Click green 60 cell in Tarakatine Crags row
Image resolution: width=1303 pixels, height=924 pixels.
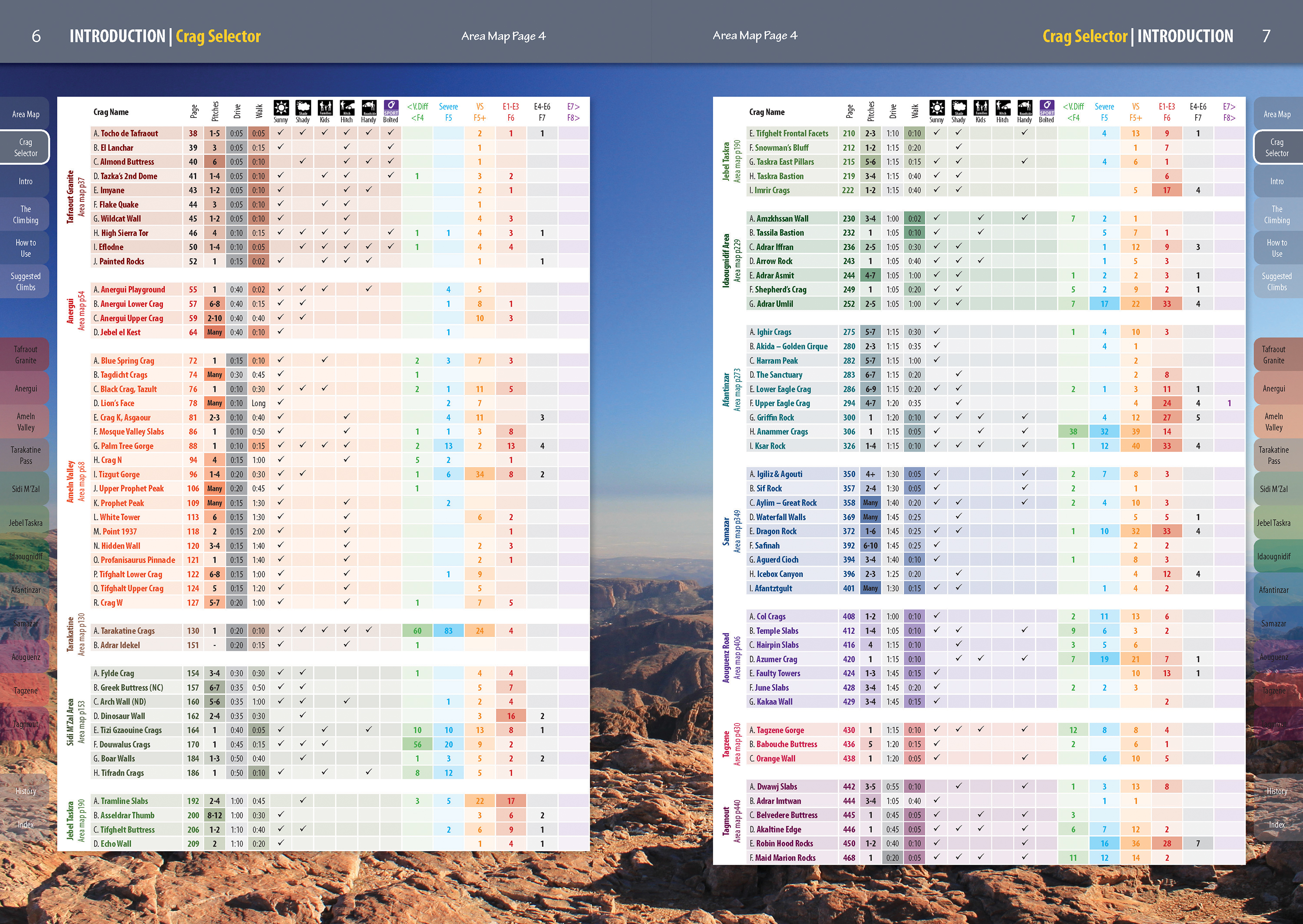click(417, 630)
